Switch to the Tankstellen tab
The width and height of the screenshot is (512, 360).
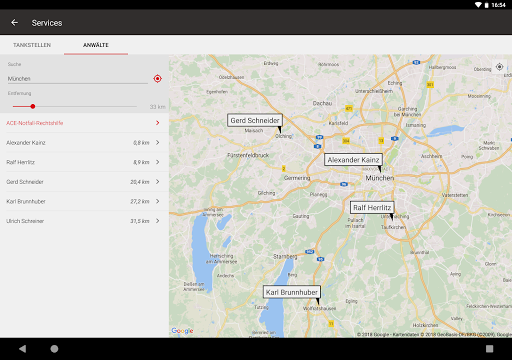coord(32,45)
